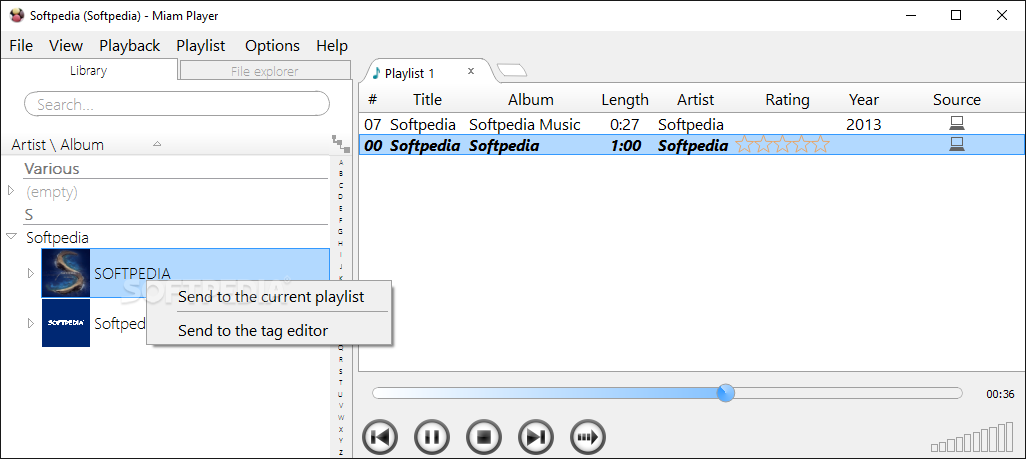Click the computer source icon for track 07
The height and width of the screenshot is (459, 1026).
[957, 123]
